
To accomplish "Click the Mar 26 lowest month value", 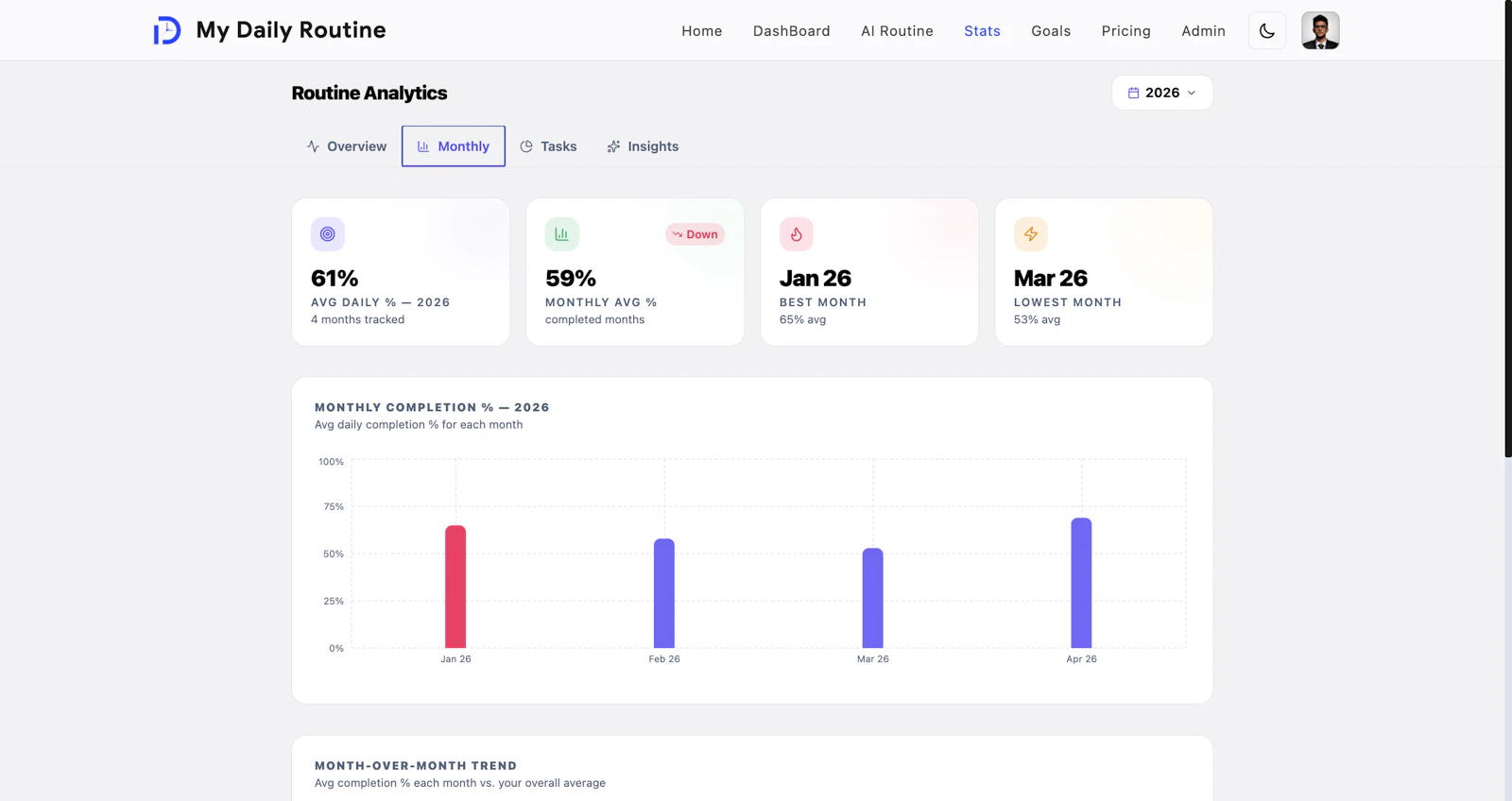I will 1051,279.
